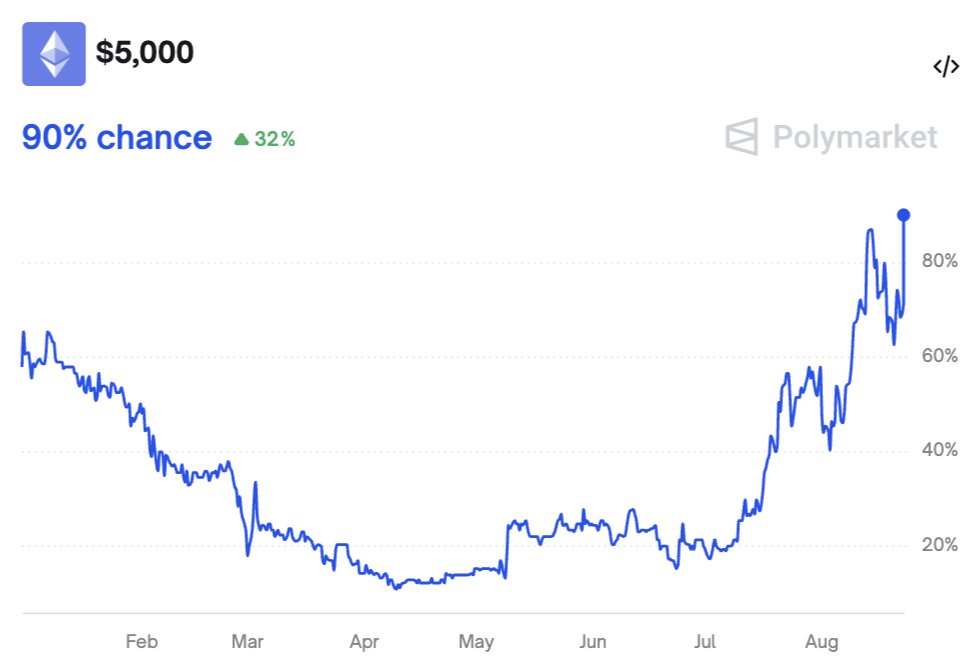Open the $5,000 market title

coord(144,52)
